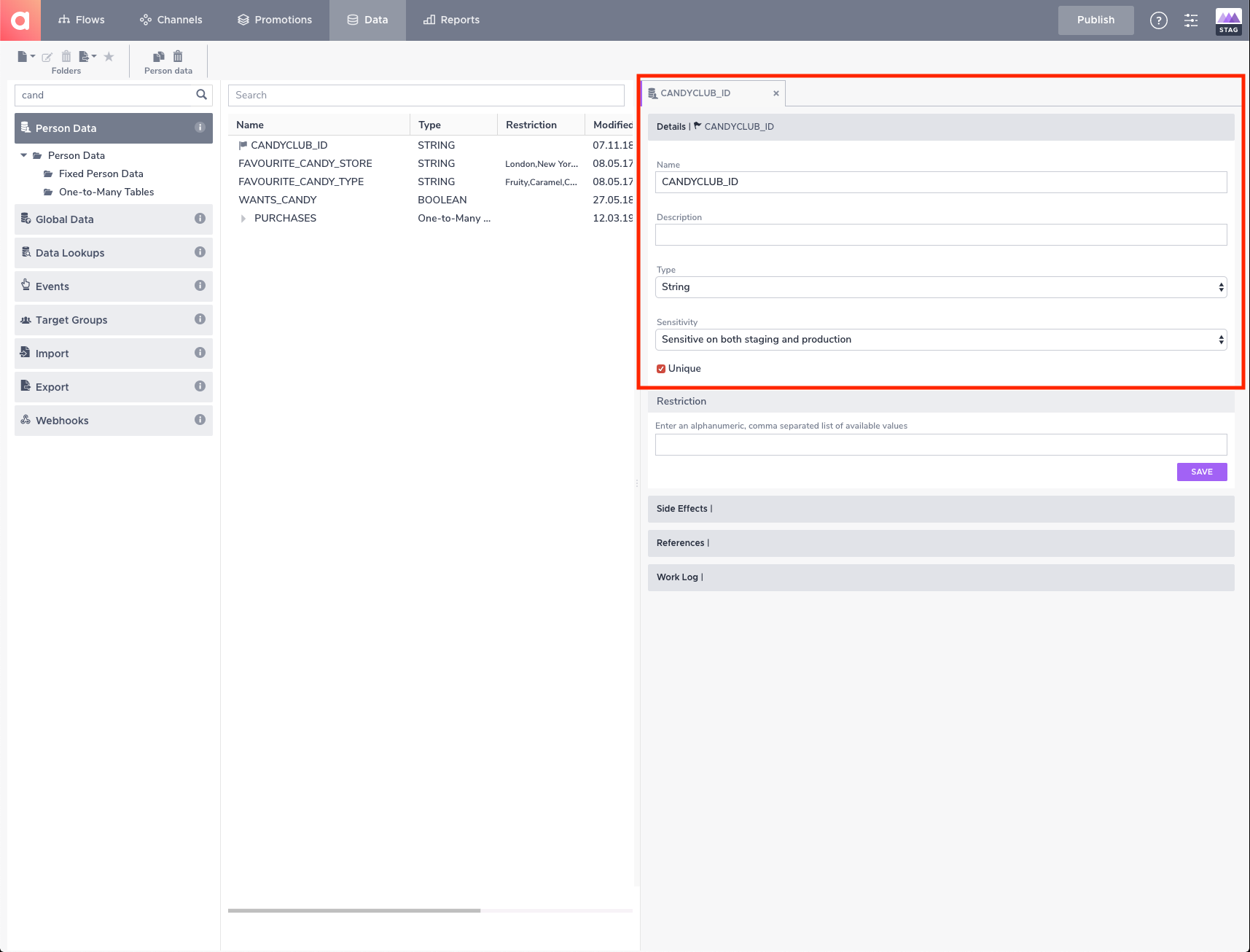The width and height of the screenshot is (1250, 952).
Task: Click the STAG environment badge
Action: pyautogui.click(x=1228, y=20)
